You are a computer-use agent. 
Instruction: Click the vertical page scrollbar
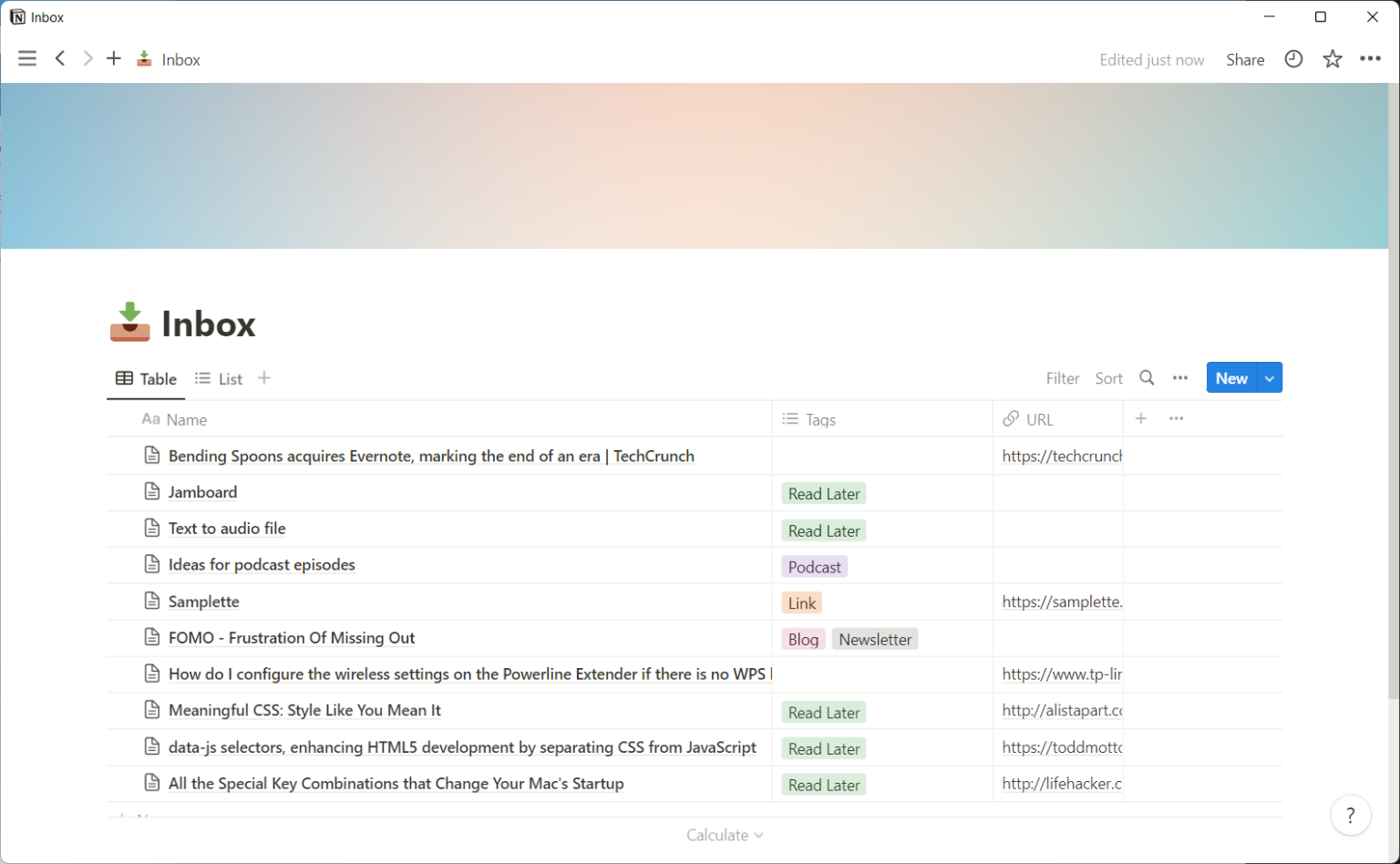(1394, 392)
